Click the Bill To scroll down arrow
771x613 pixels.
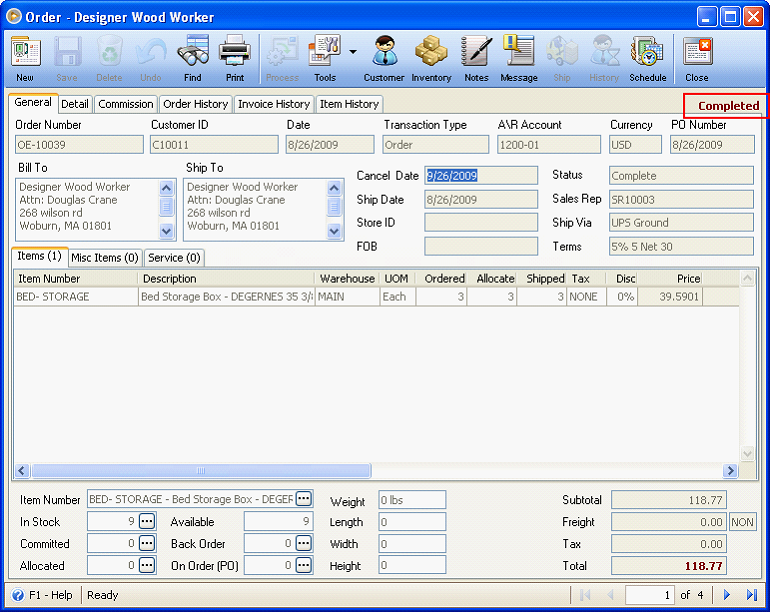(x=167, y=231)
